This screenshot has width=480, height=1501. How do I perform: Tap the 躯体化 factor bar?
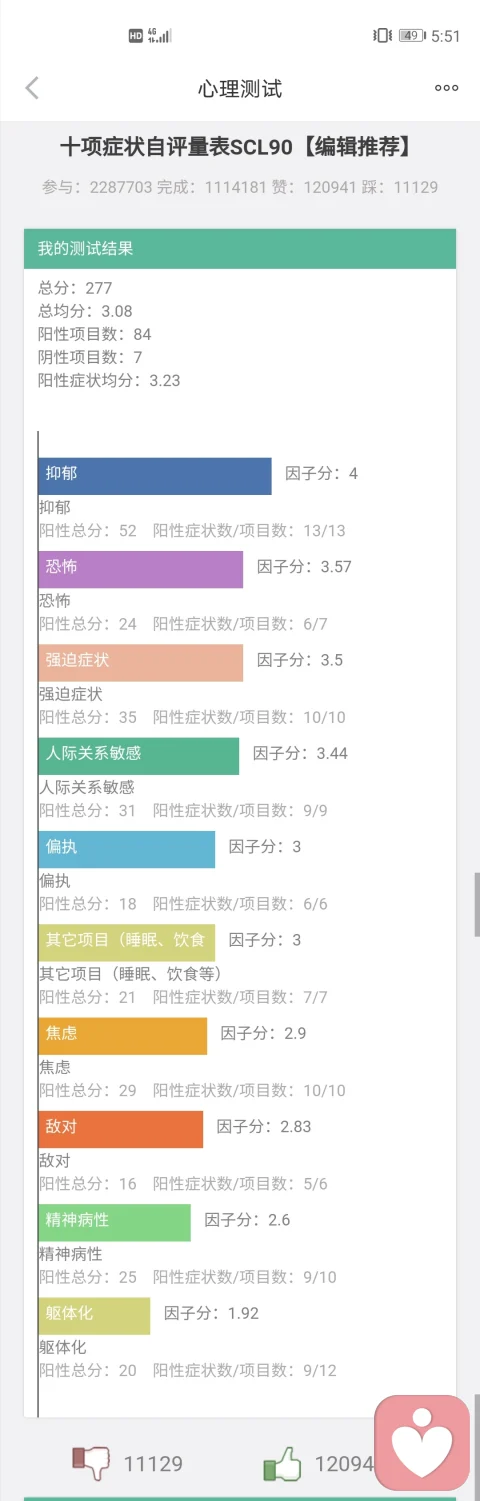[95, 1316]
